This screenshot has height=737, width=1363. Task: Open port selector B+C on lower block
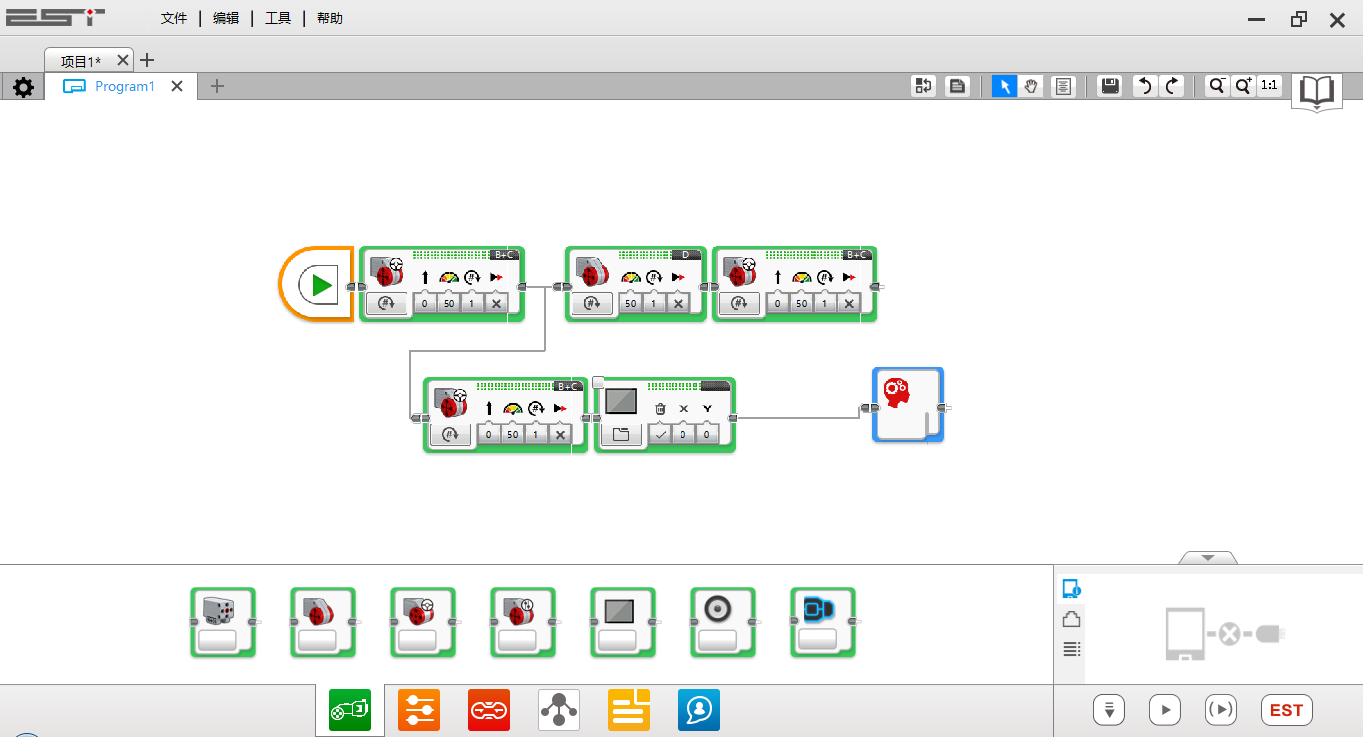pos(569,385)
